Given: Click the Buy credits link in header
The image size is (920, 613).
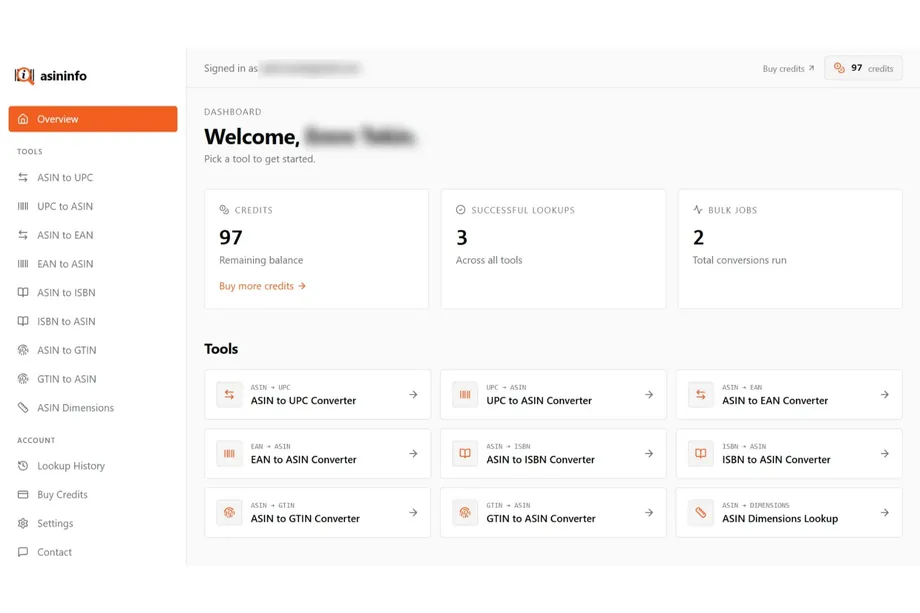Looking at the screenshot, I should click(788, 69).
